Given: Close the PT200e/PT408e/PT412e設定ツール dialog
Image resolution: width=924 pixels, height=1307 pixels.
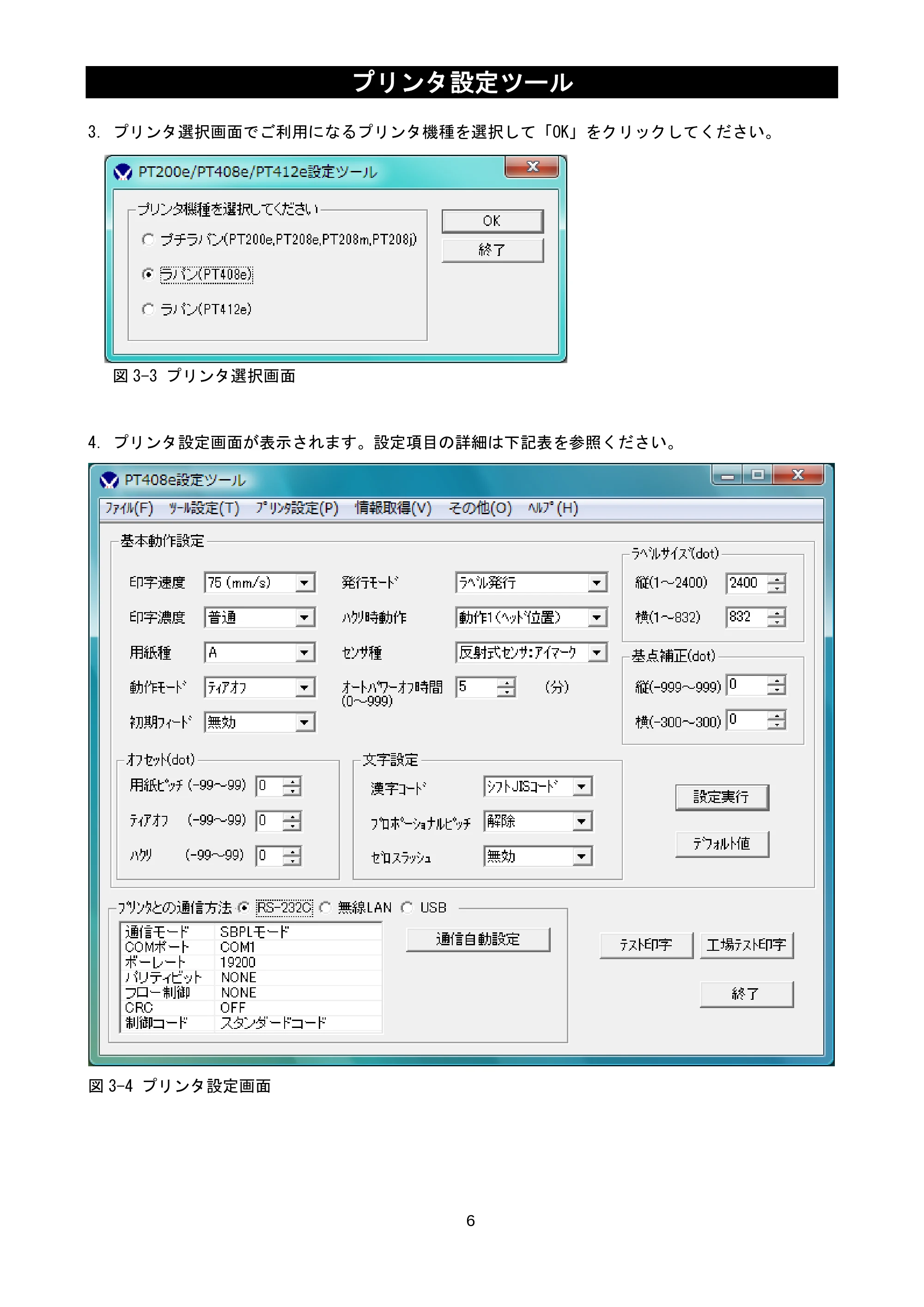Looking at the screenshot, I should point(532,166).
